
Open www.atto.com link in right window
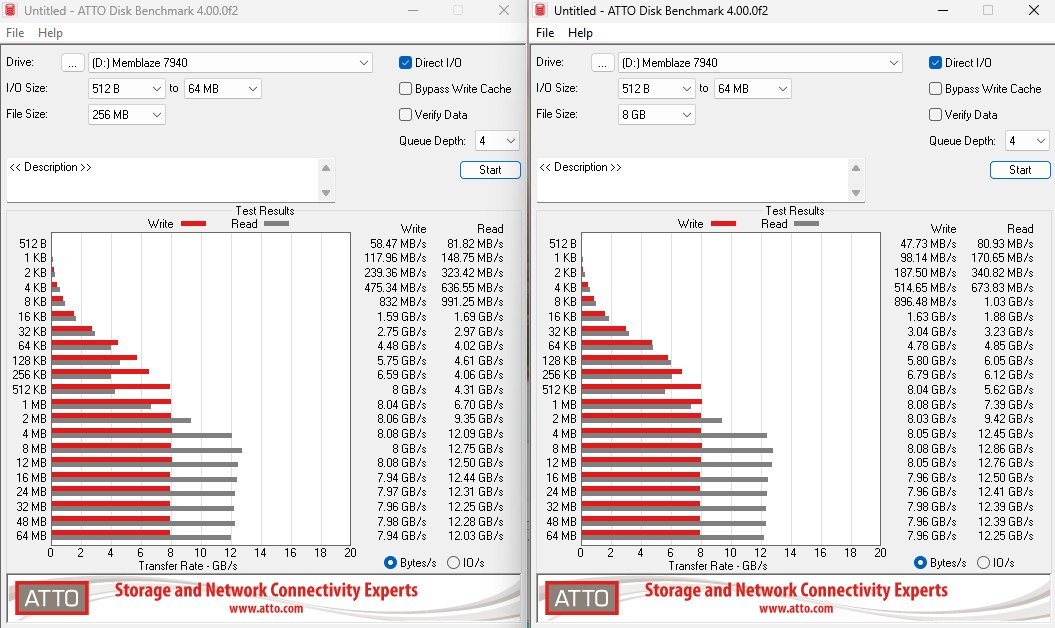coord(796,608)
